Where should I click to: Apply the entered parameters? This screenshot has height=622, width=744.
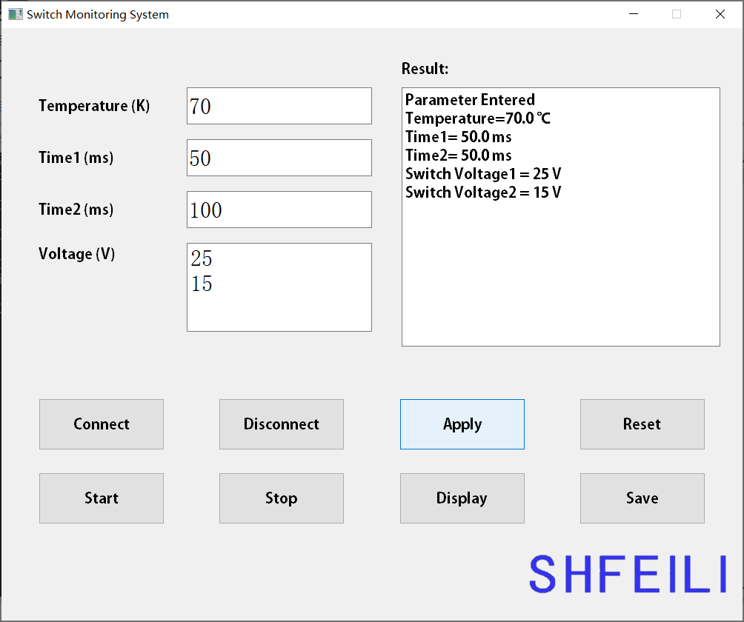coord(462,424)
